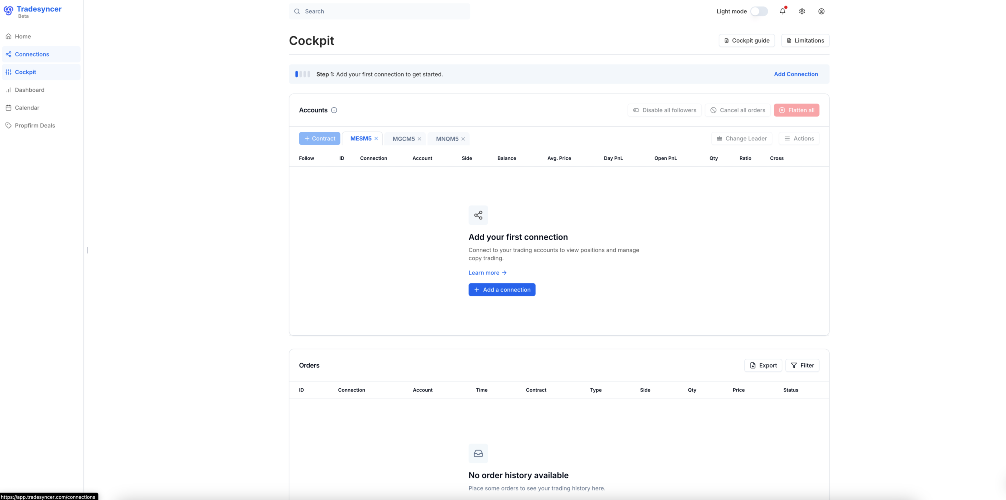The image size is (1006, 500).
Task: Click the Orders 'Contract' column header
Action: pyautogui.click(x=536, y=390)
